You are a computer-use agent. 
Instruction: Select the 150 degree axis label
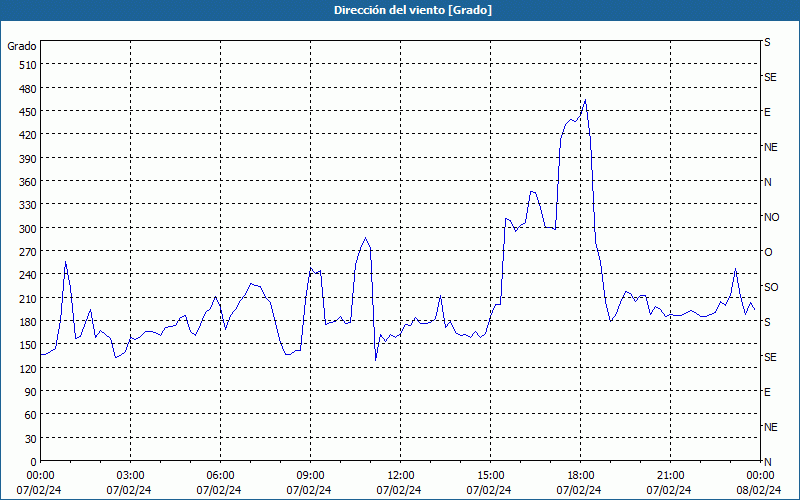pyautogui.click(x=29, y=345)
